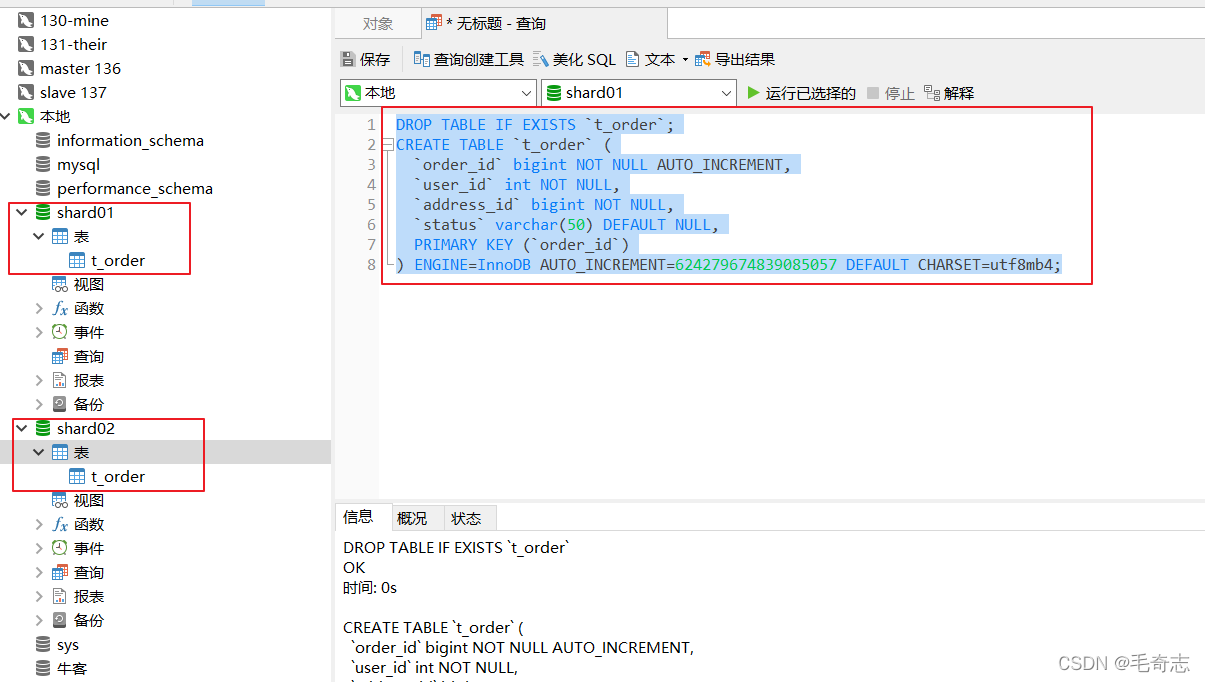Viewport: 1205px width, 682px height.
Task: Open the Query Builder tool (查询创建工具)
Action: (x=469, y=60)
